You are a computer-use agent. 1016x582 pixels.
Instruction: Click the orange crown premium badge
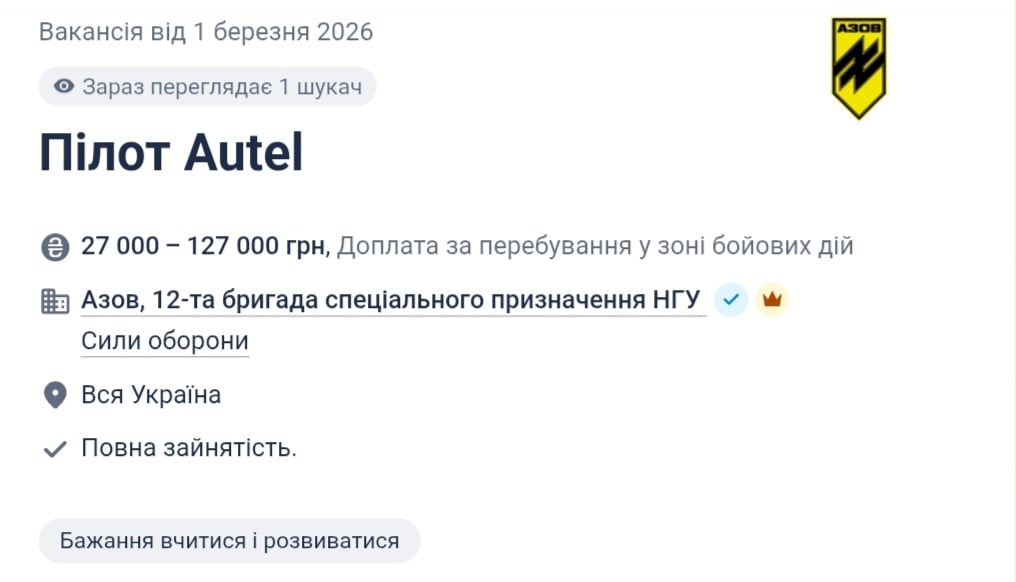pos(771,299)
